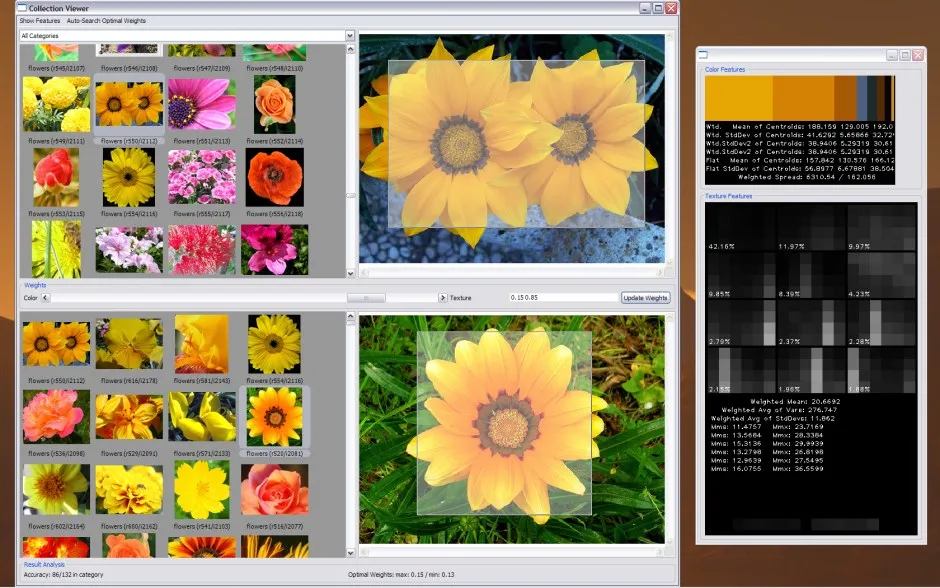The height and width of the screenshot is (588, 940).
Task: Click the scroll-down arrow of bottom thumbnail list
Action: (349, 555)
